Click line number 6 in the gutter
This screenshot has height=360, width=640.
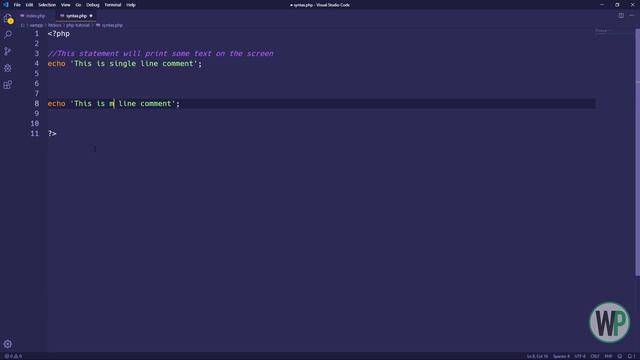[x=37, y=84]
